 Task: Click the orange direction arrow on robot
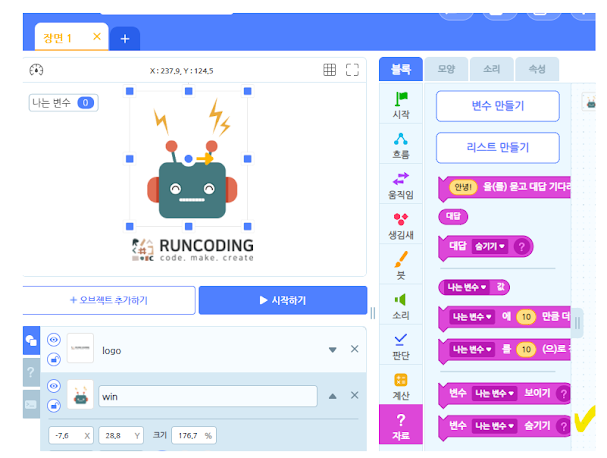[205, 159]
